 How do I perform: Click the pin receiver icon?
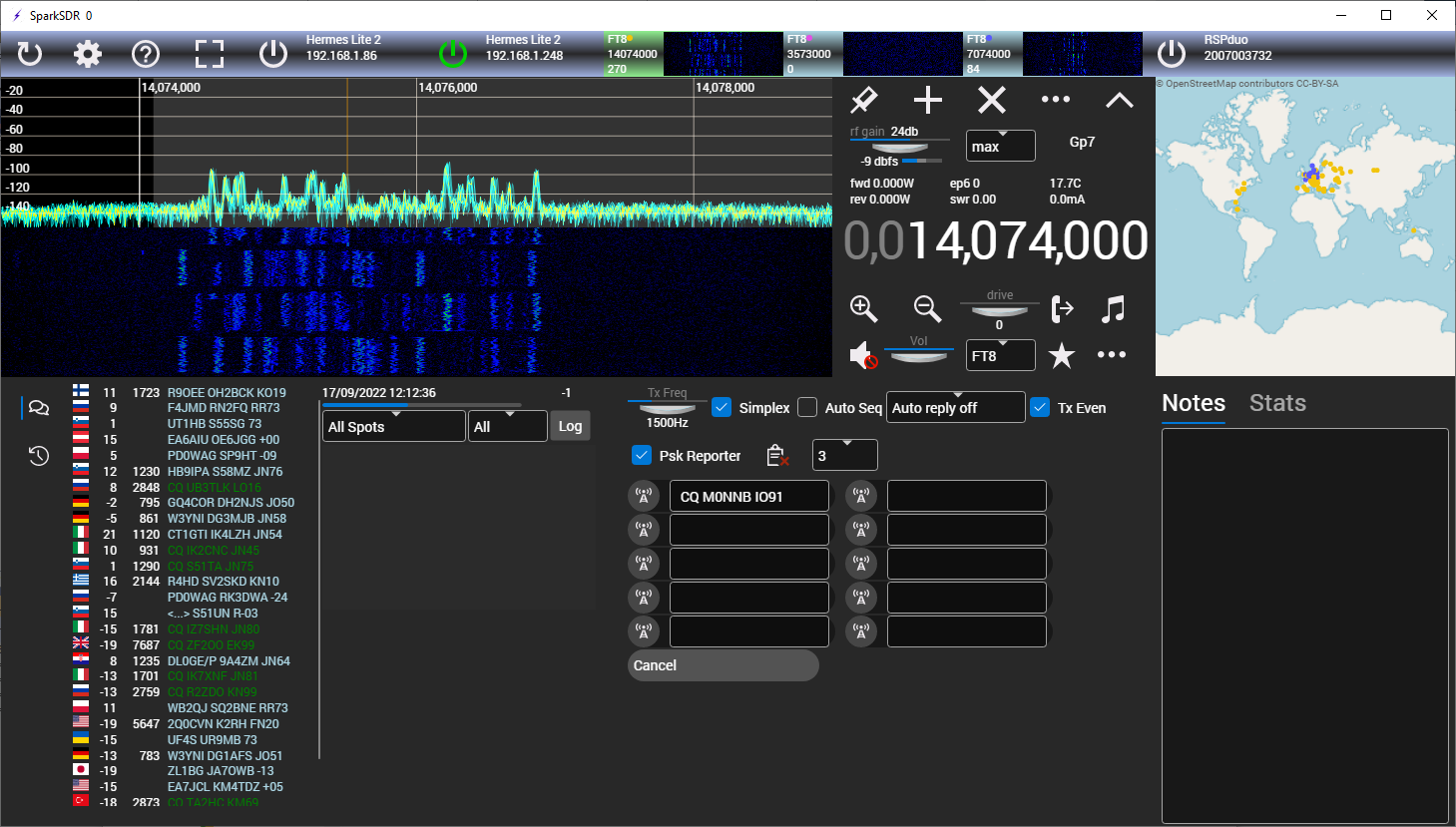coord(863,100)
